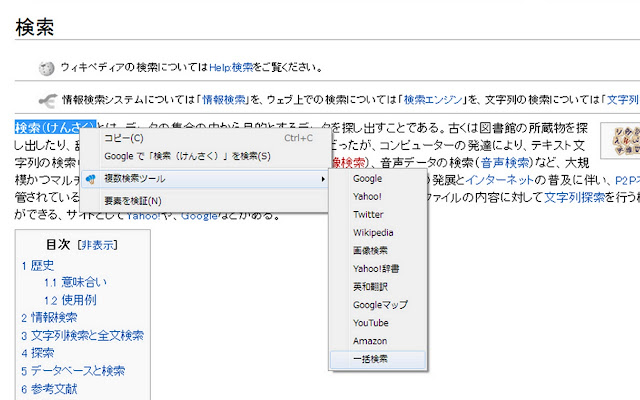This screenshot has height=400, width=640.
Task: Click the multi-search tool extension icon
Action: 91,179
